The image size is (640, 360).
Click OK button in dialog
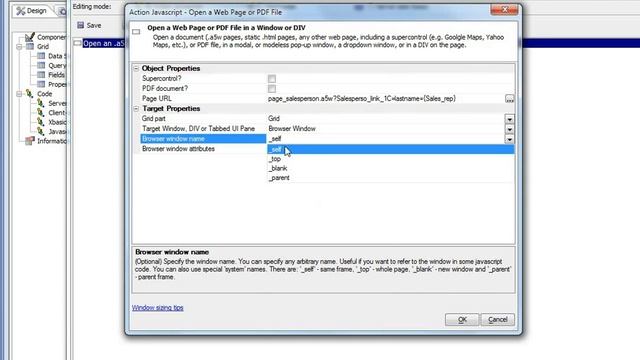pos(462,320)
